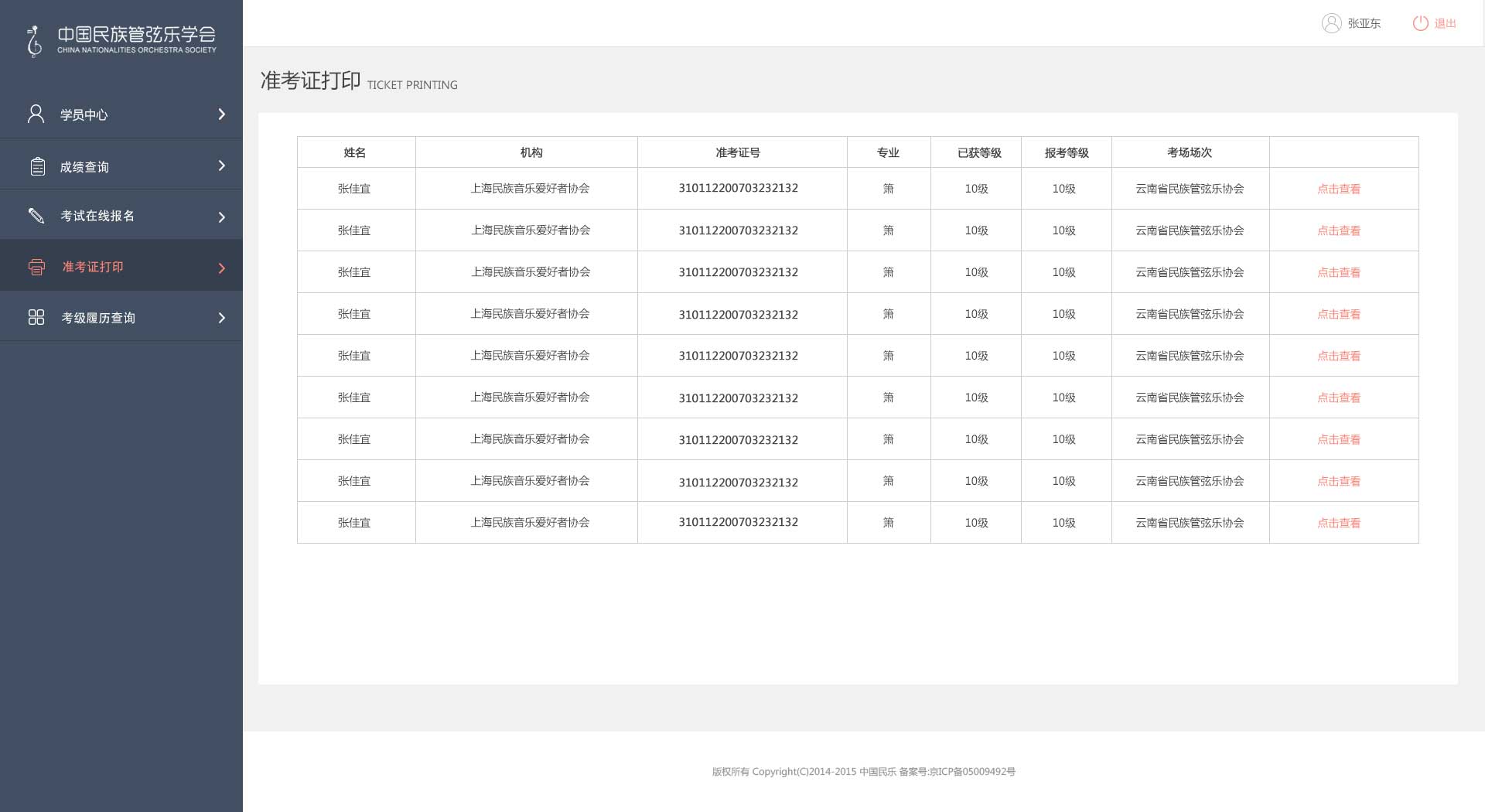The image size is (1485, 812).
Task: Click the person icon beside 学员中心
Action: pos(36,114)
